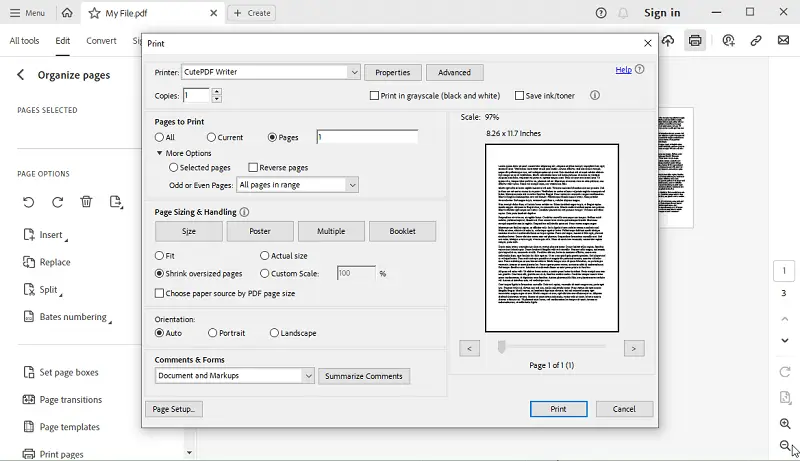Select the Landscape orientation radio button

[x=274, y=333]
